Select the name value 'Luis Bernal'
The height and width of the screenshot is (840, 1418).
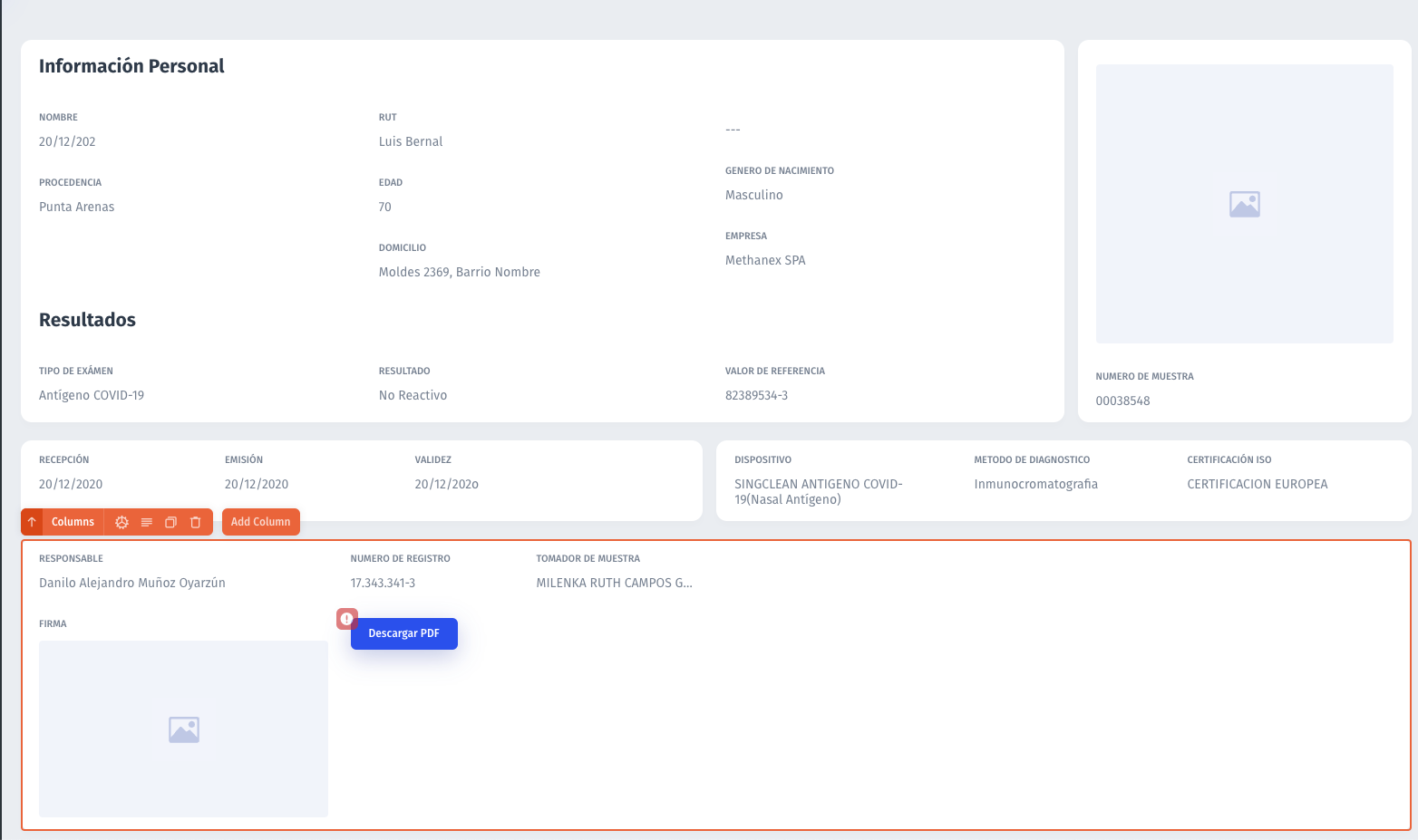[x=411, y=141]
